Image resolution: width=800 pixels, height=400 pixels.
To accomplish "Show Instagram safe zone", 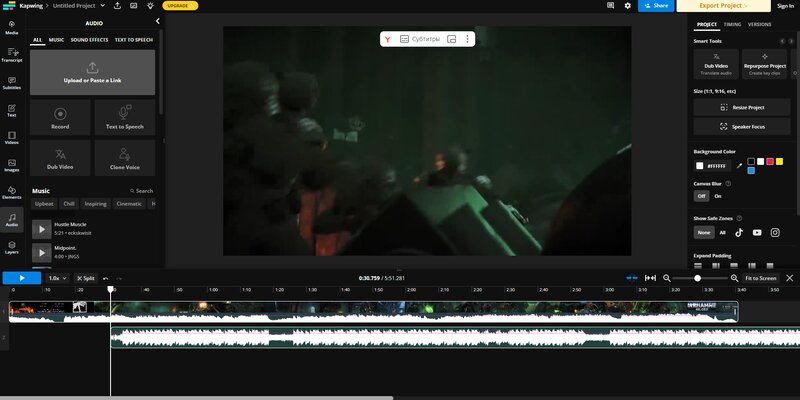I will pos(775,233).
